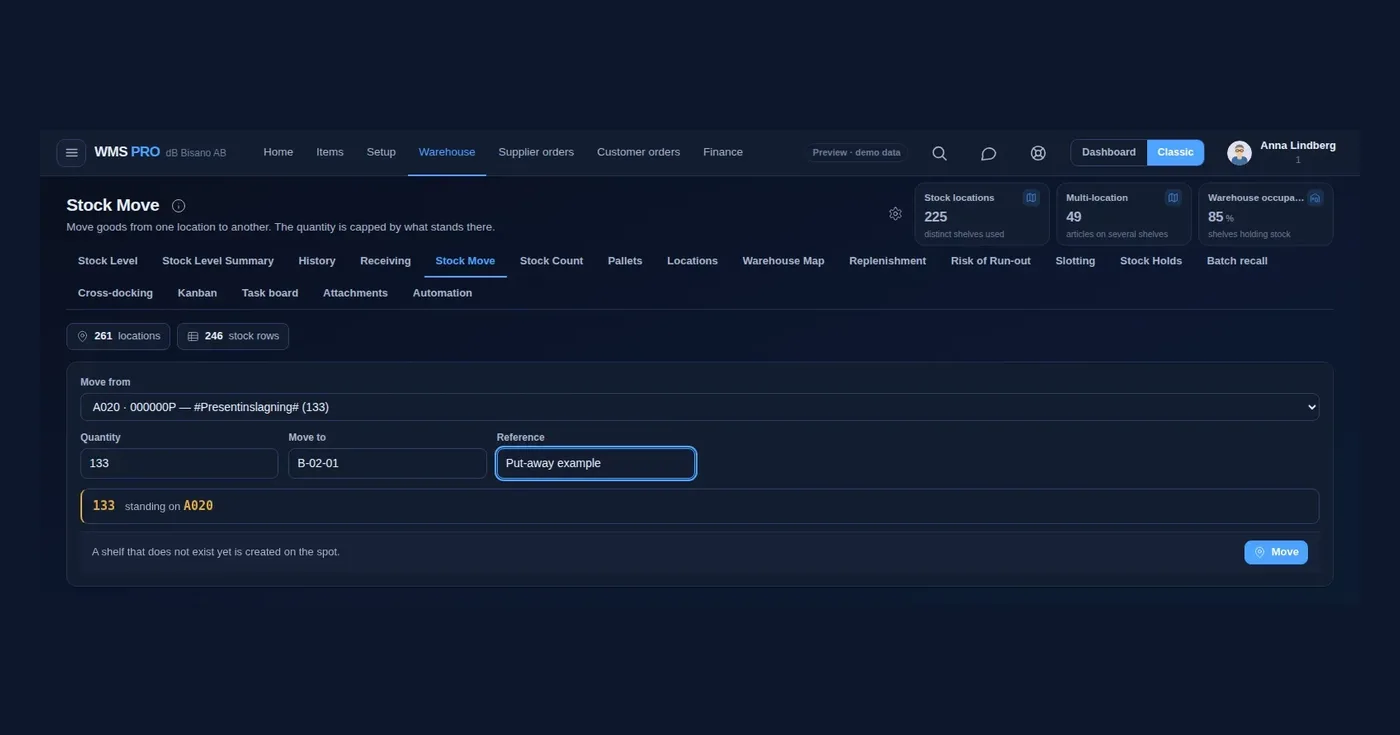Click the map icon on Stock locations card
The width and height of the screenshot is (1400, 735).
[1031, 198]
